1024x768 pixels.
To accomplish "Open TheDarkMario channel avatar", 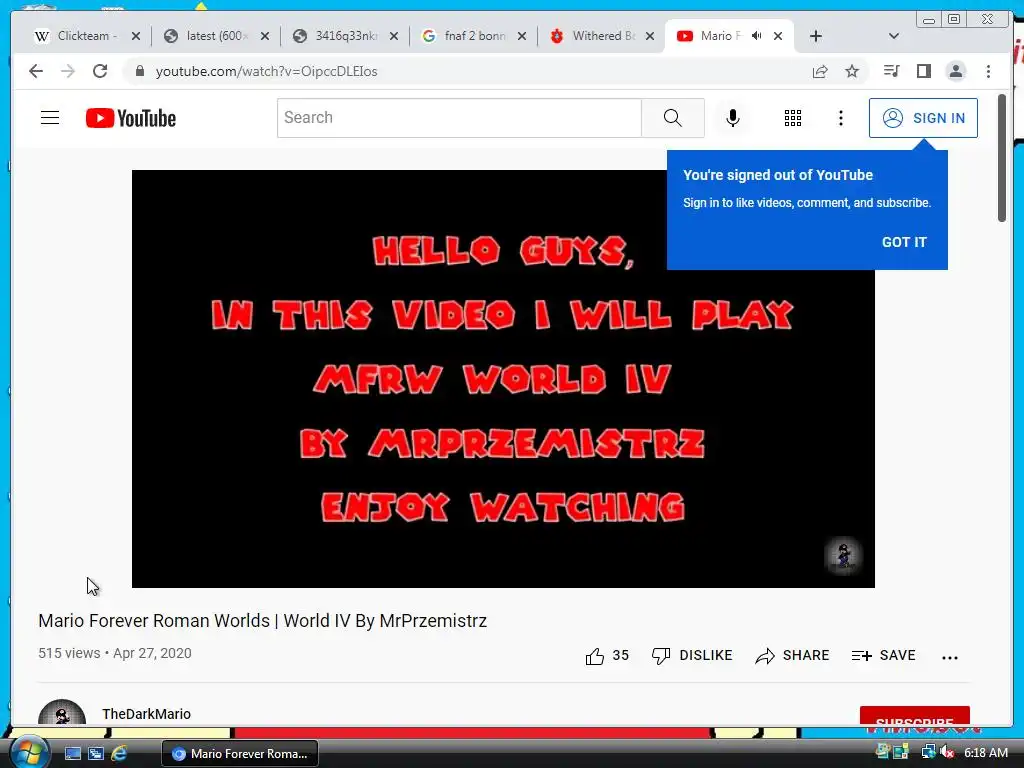I will tap(62, 713).
